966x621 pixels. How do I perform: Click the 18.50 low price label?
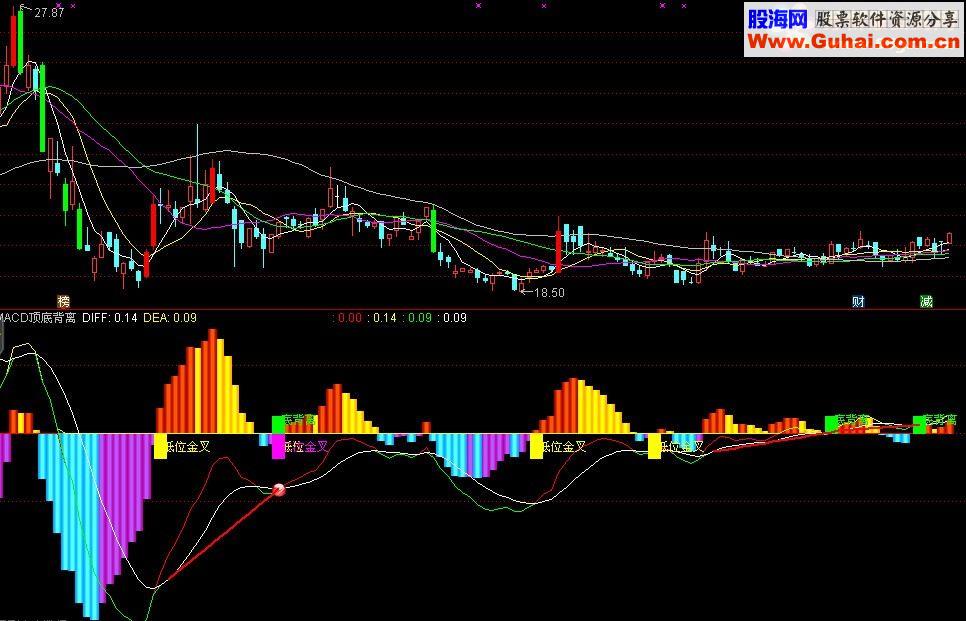point(549,293)
